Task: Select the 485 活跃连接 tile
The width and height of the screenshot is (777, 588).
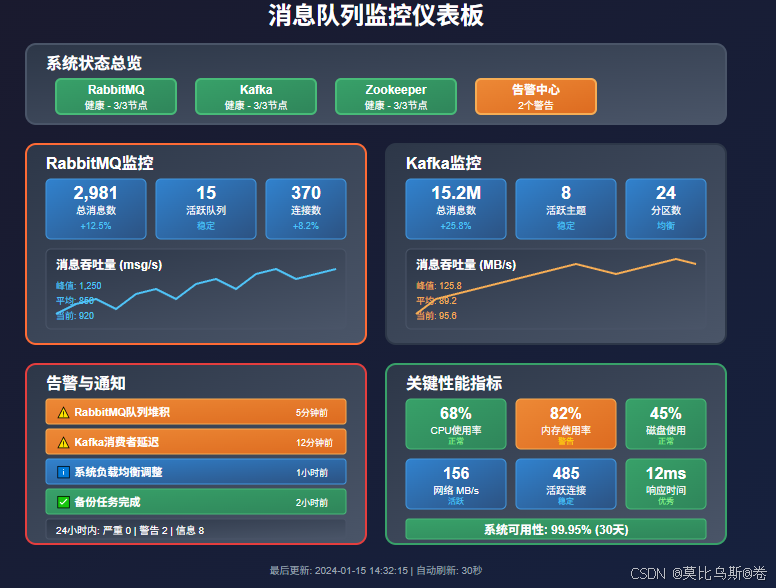Action: 566,484
